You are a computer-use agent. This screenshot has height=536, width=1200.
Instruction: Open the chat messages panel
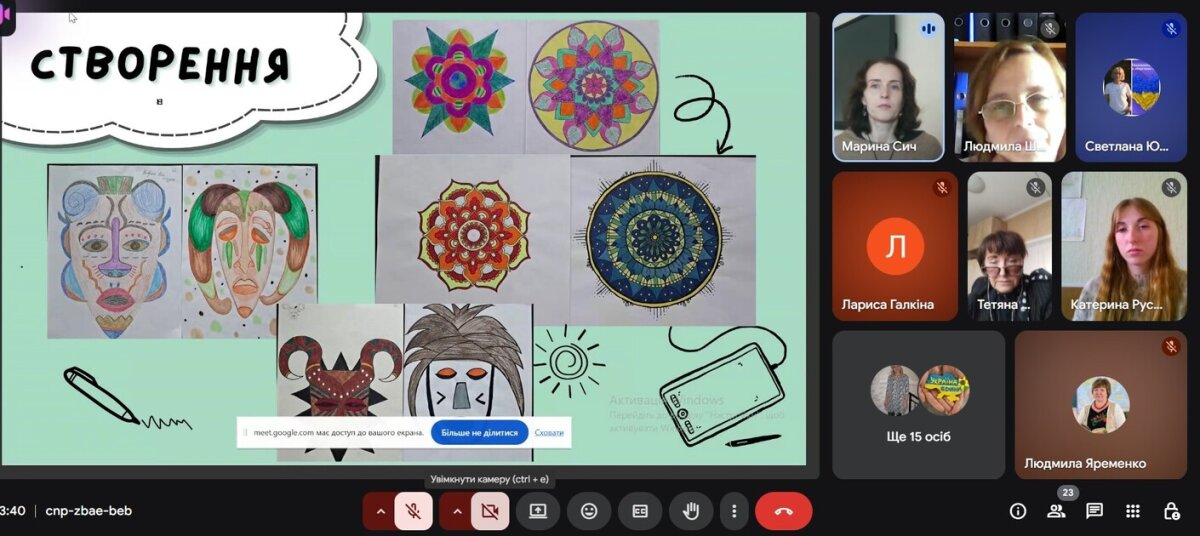click(x=1094, y=511)
